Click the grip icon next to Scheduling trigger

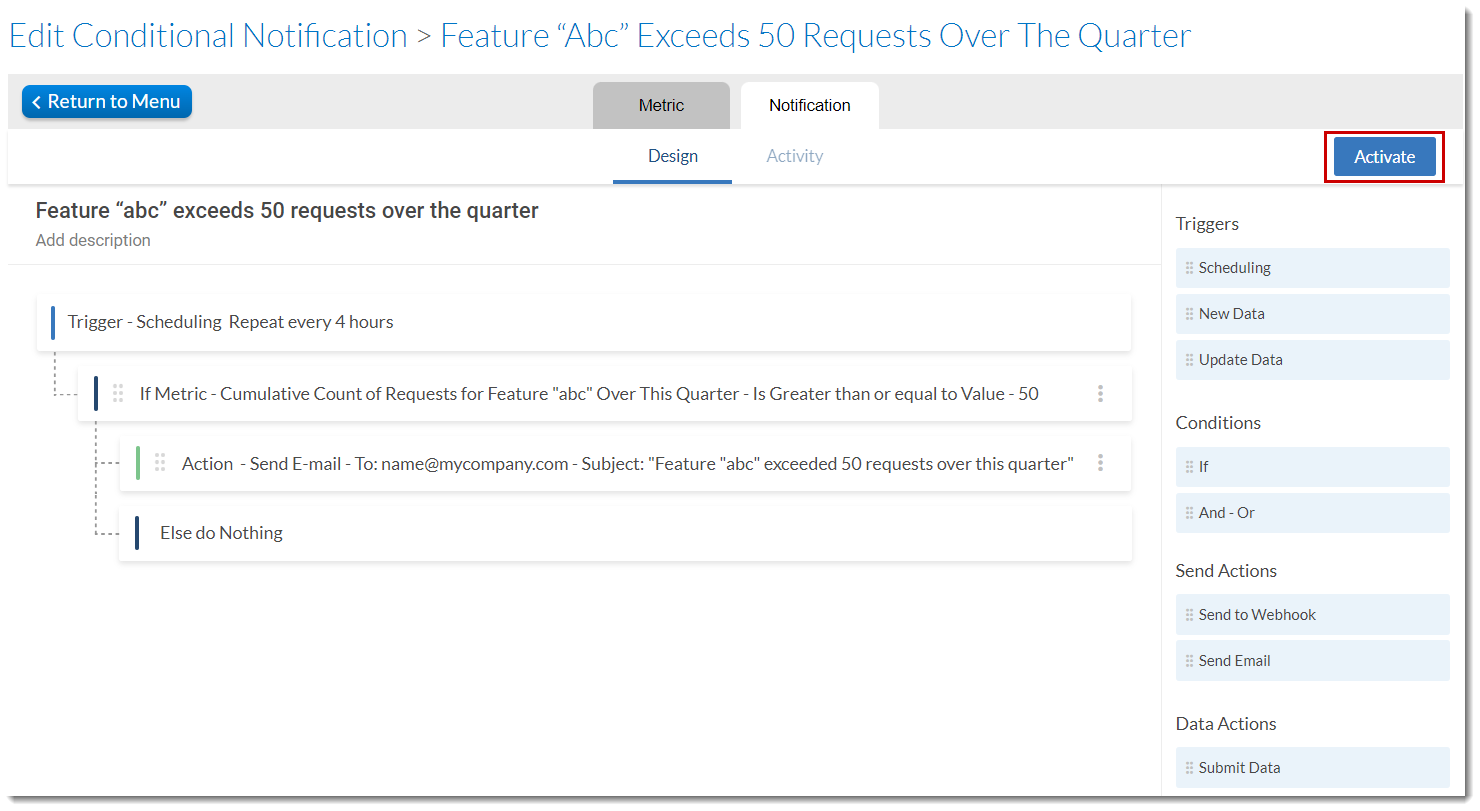(x=1190, y=268)
